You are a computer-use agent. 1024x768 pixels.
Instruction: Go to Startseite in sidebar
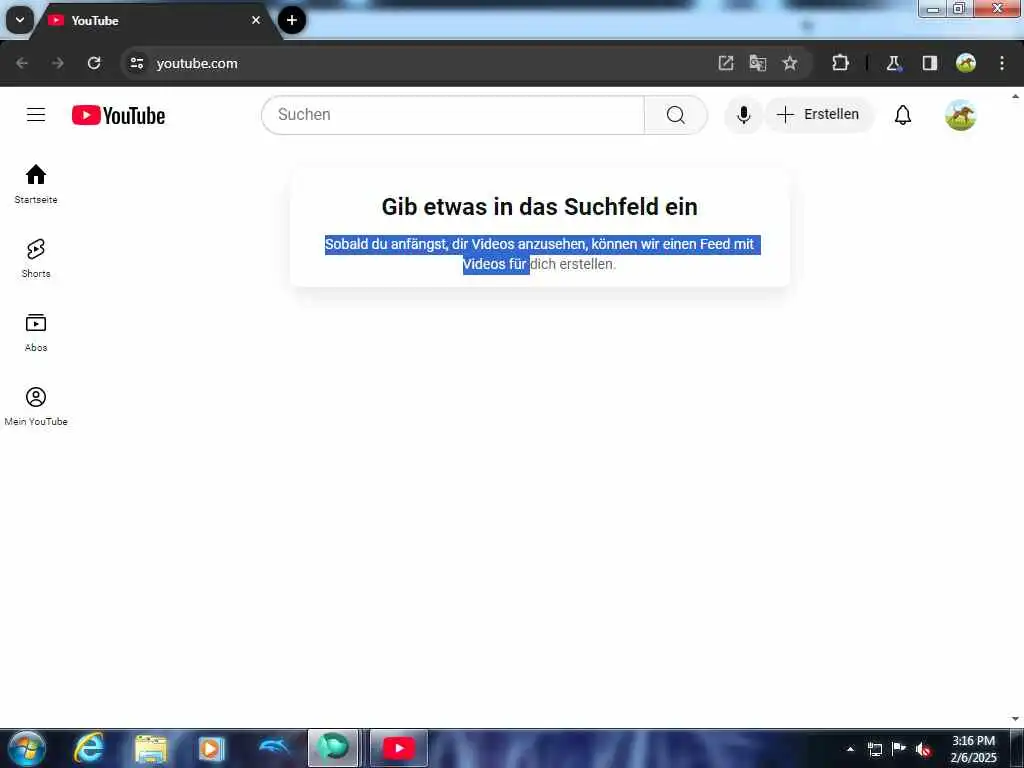36,184
